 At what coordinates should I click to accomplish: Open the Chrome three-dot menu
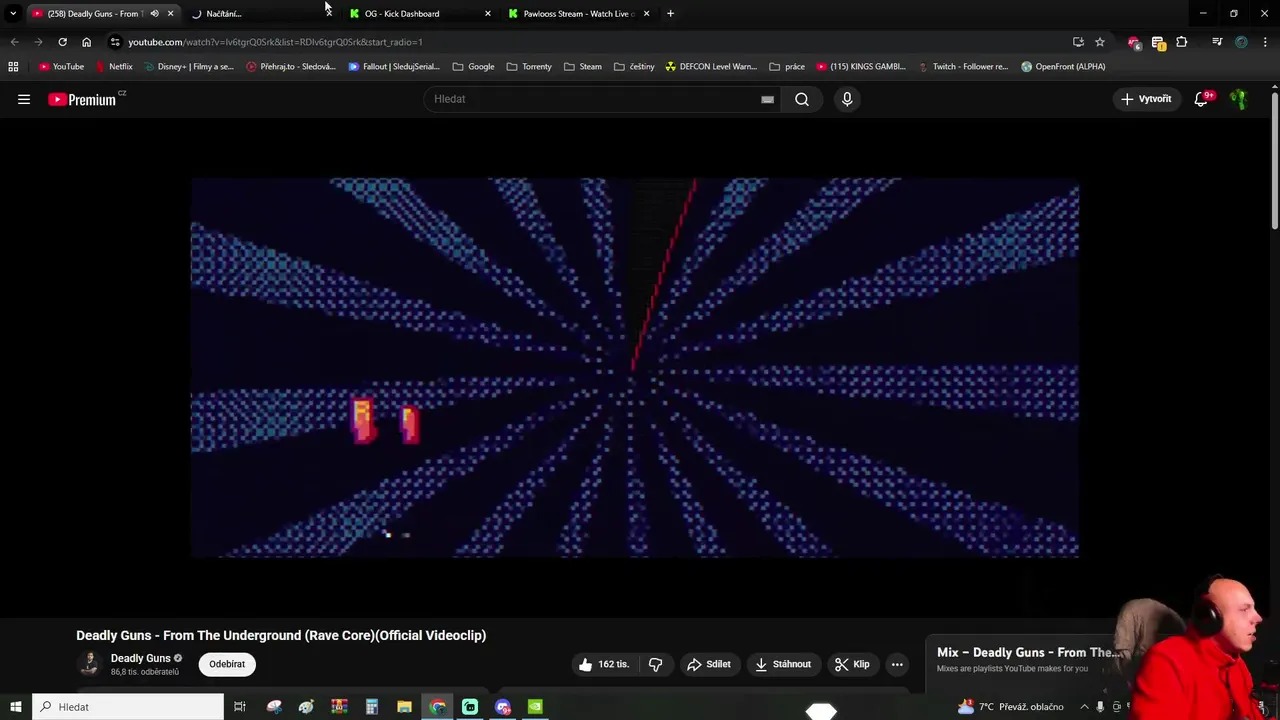pos(1265,42)
